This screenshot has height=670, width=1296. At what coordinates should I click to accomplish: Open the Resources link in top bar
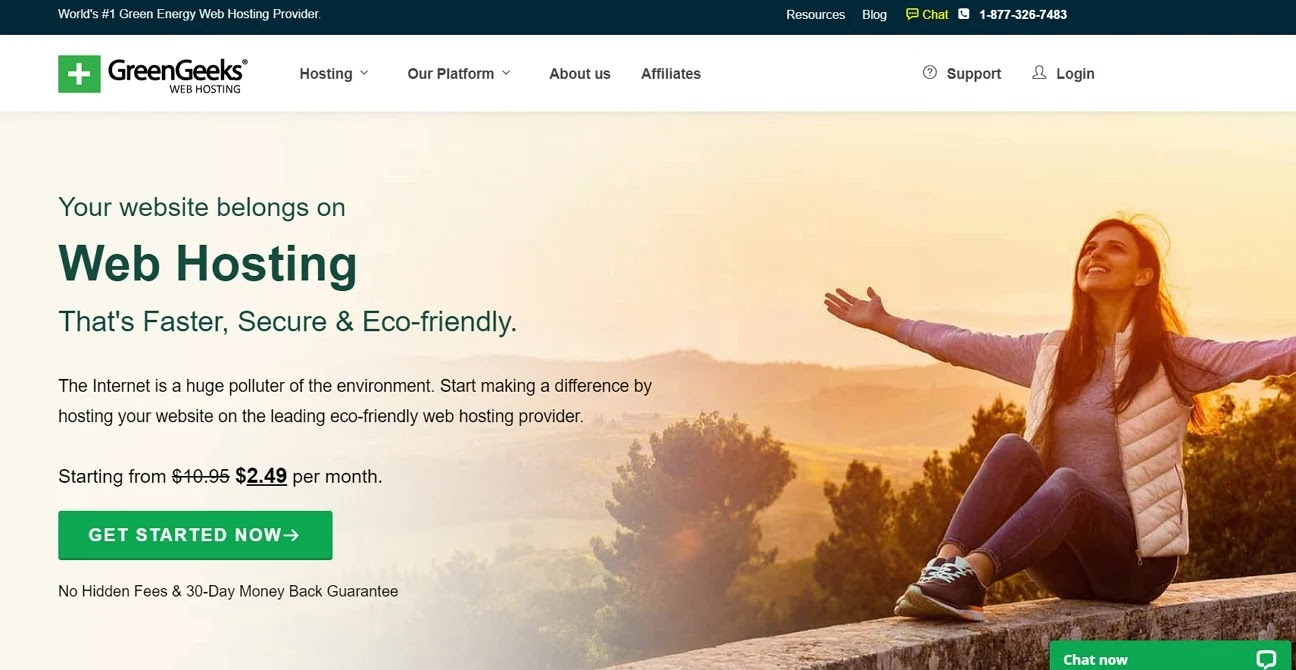point(816,15)
